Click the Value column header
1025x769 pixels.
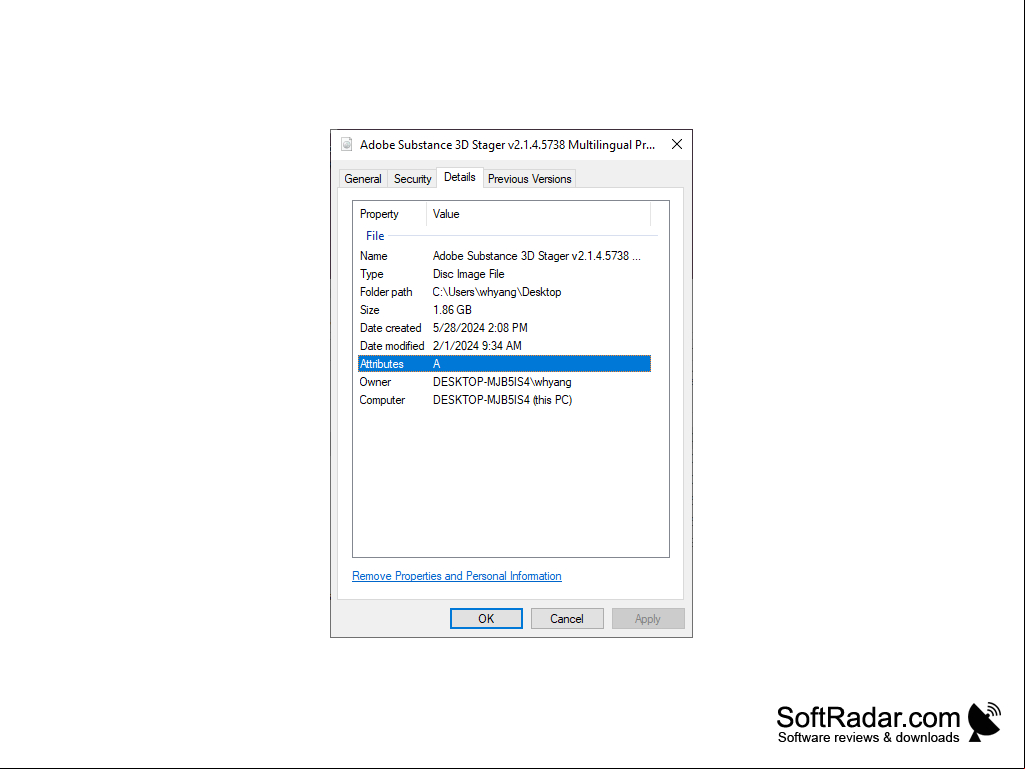(539, 214)
